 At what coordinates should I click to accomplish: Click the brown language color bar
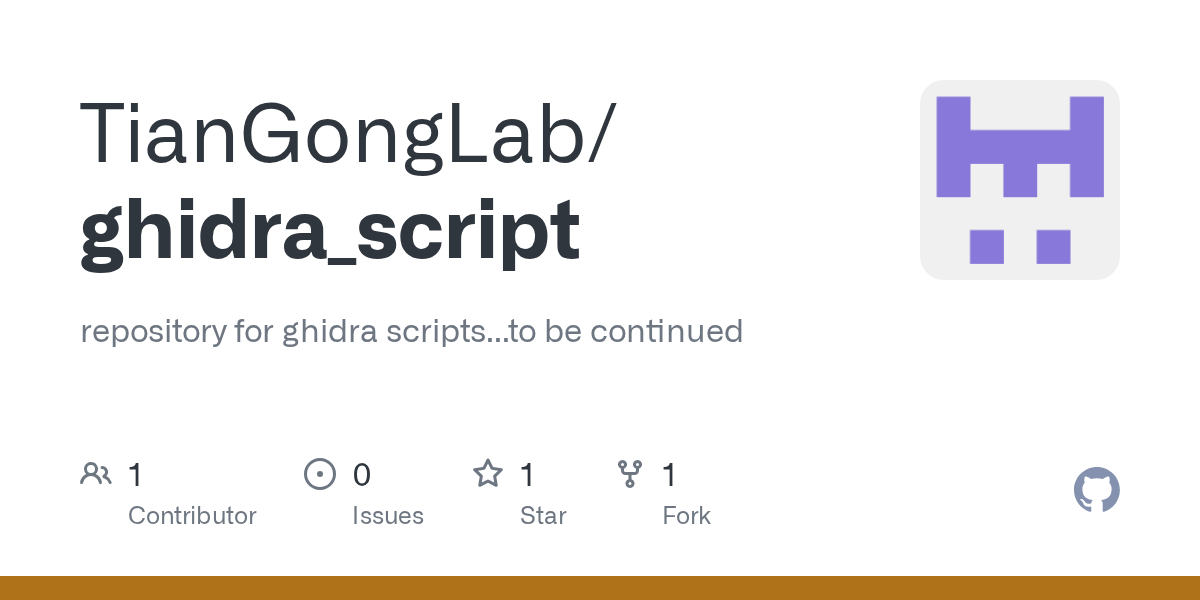pyautogui.click(x=600, y=588)
